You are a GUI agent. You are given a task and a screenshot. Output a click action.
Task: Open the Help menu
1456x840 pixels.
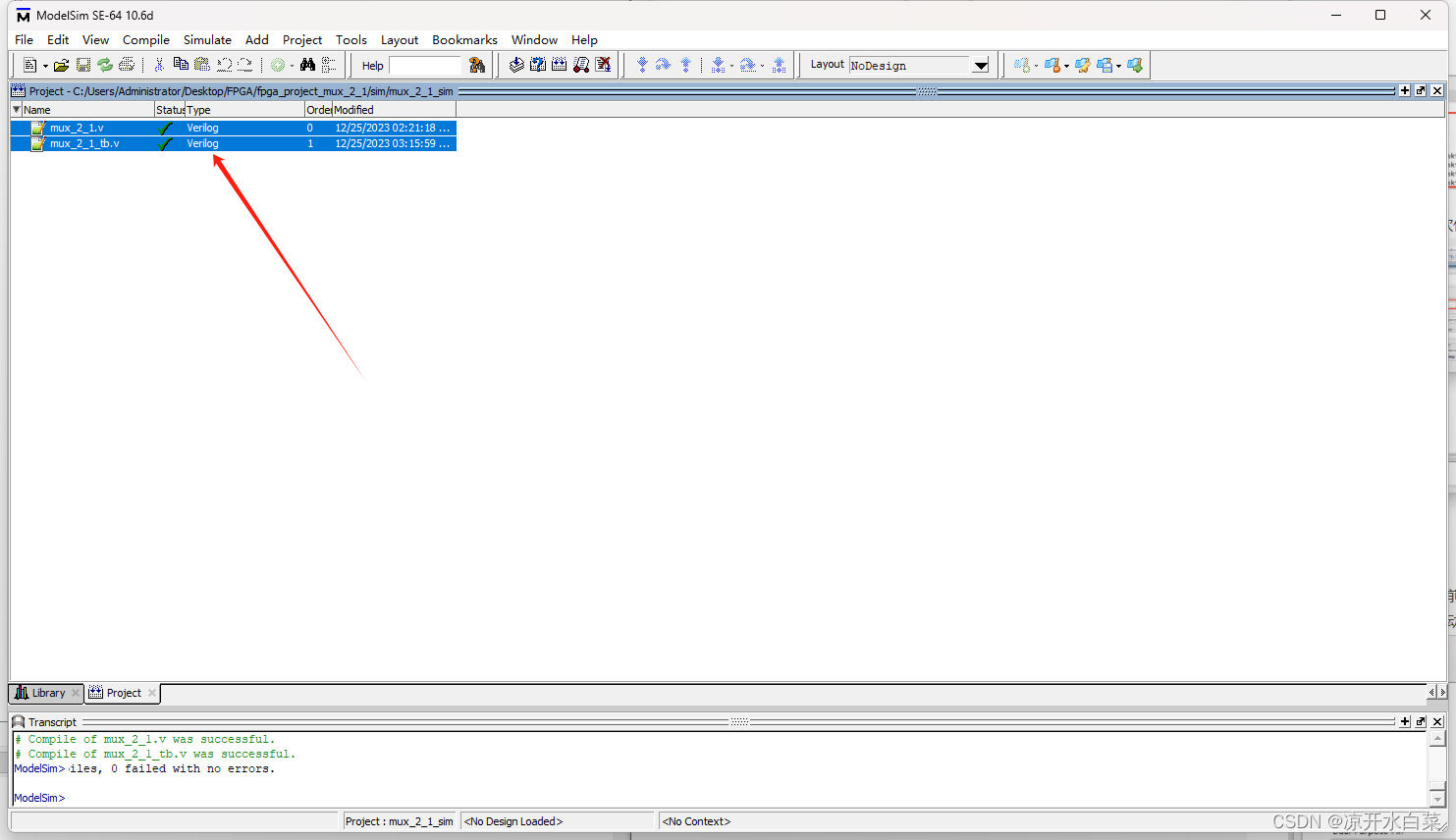click(x=584, y=40)
